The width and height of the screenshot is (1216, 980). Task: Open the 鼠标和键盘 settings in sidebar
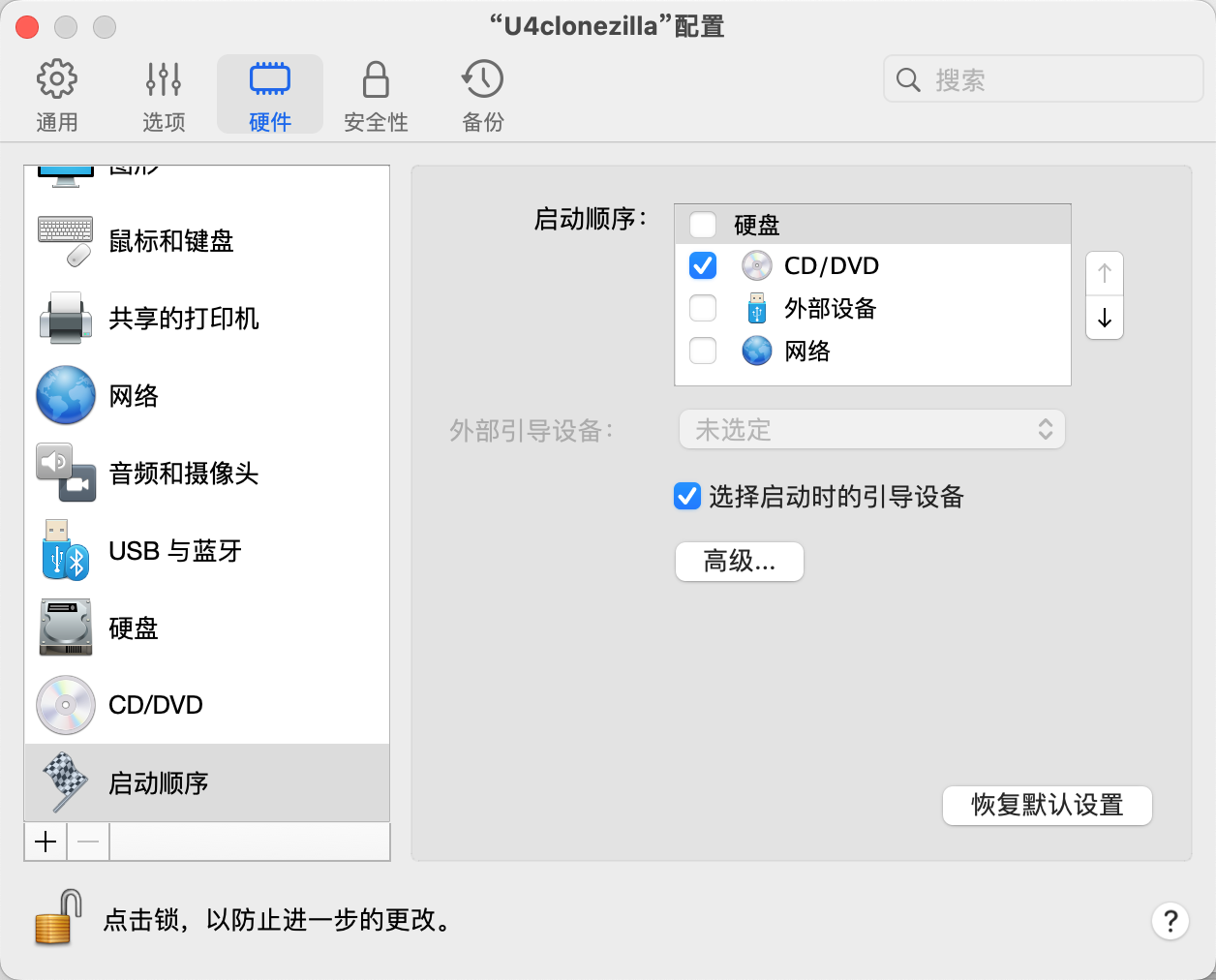point(170,241)
